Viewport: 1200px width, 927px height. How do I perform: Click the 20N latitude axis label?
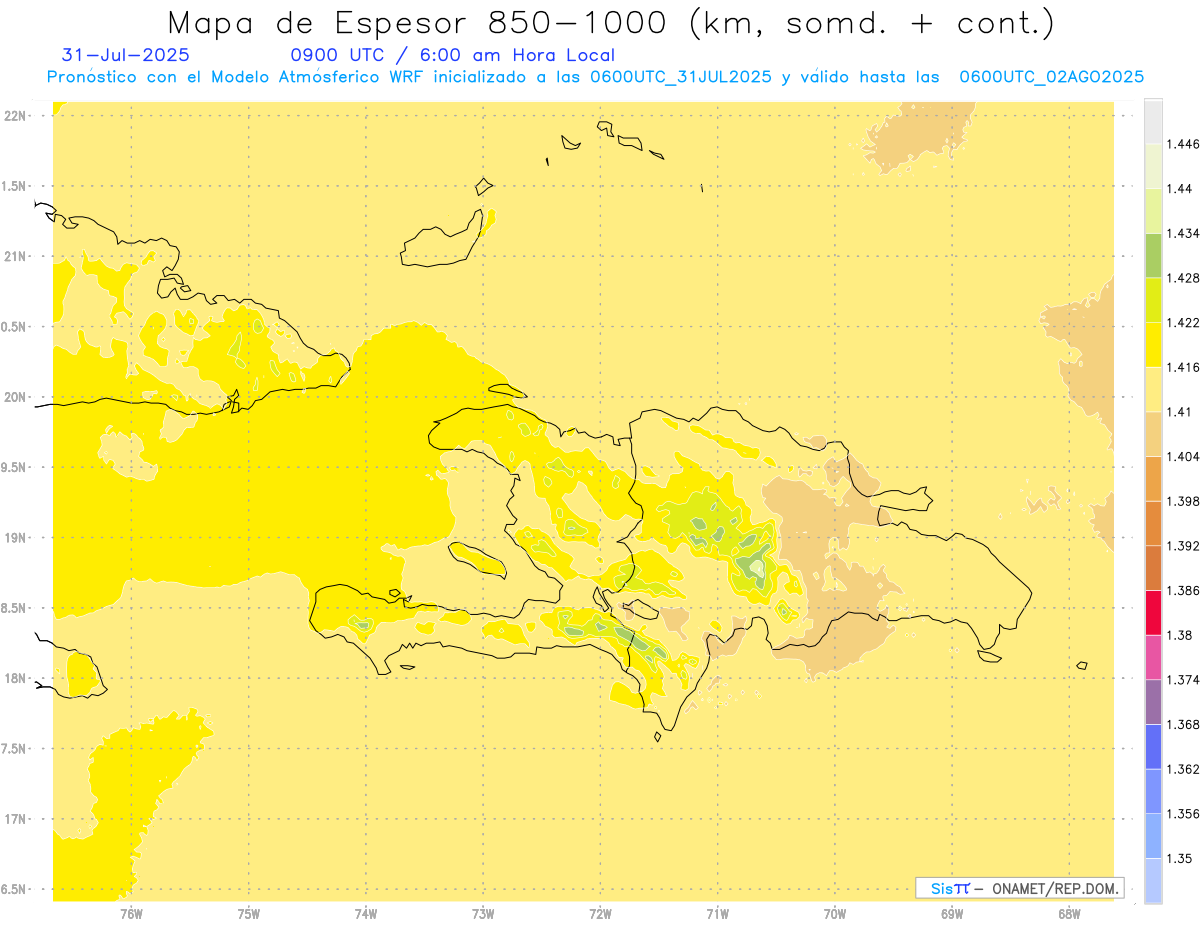coord(15,398)
